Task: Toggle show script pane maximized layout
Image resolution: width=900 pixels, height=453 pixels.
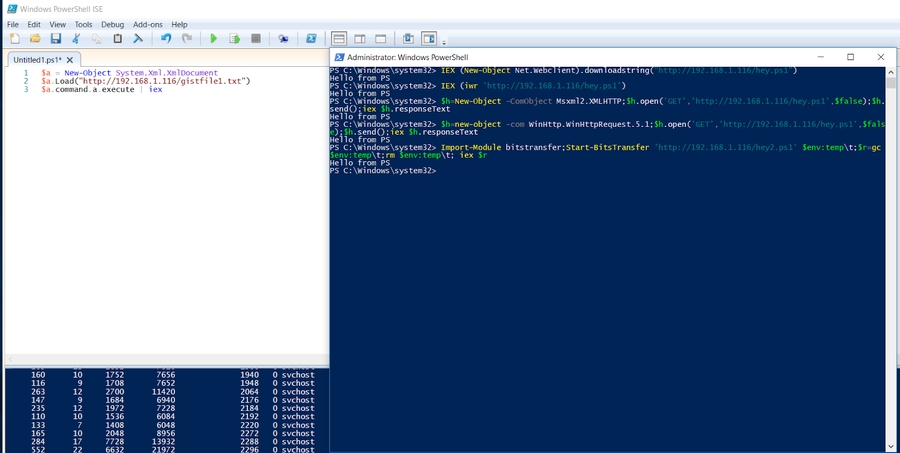Action: pyautogui.click(x=381, y=39)
